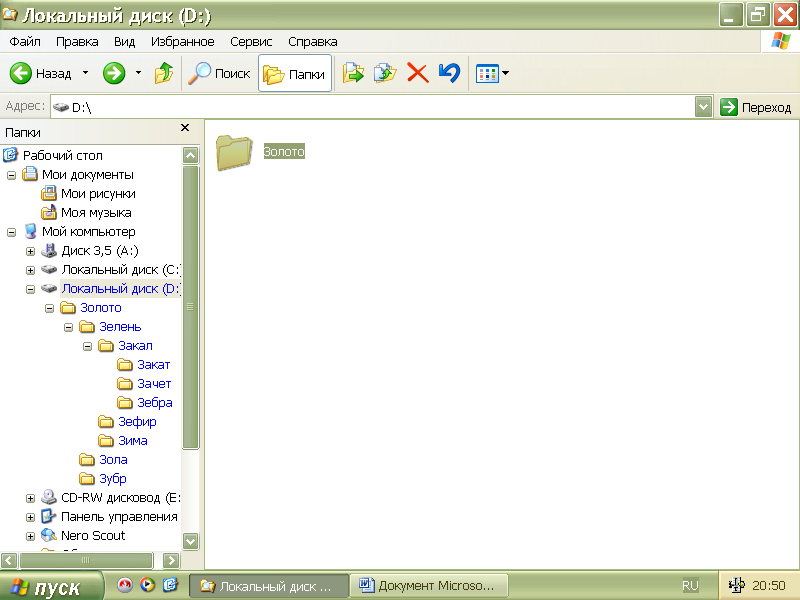Click the floppy Диск 3,5 icon
Screen dimensions: 800x600
[48, 251]
